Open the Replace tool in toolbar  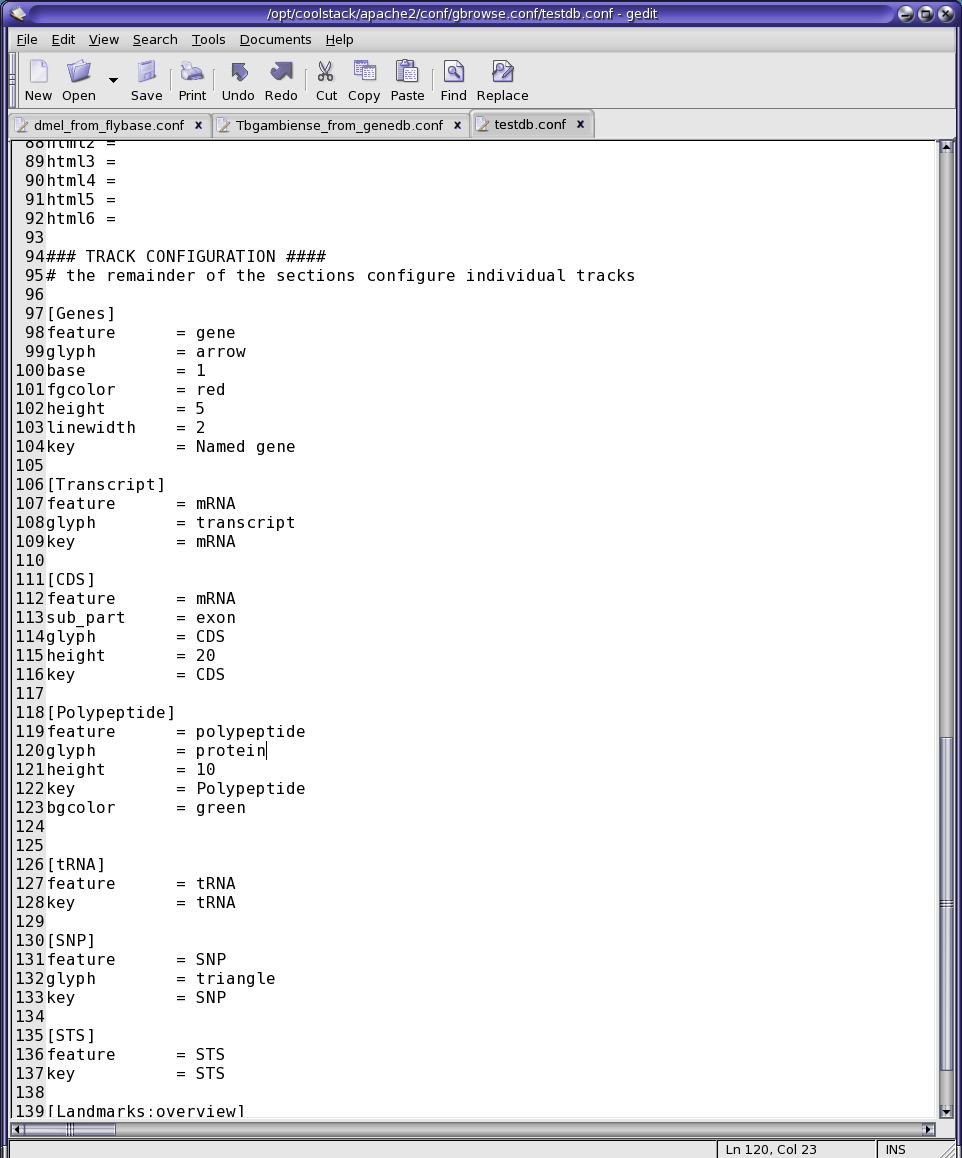[x=502, y=80]
